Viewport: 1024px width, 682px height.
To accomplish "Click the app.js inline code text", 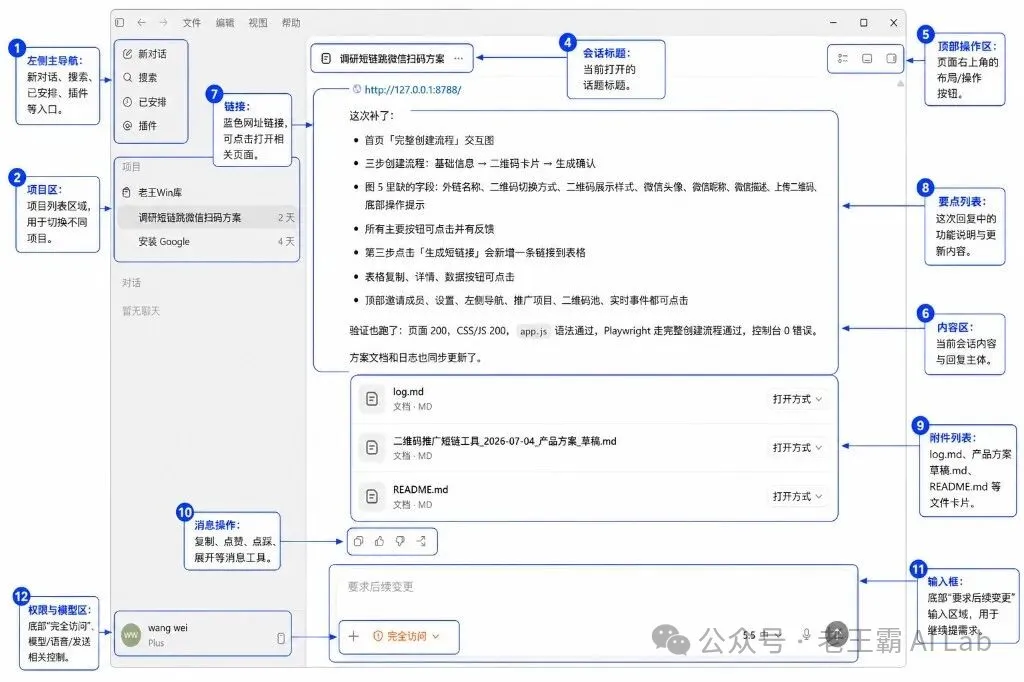I will coord(534,331).
